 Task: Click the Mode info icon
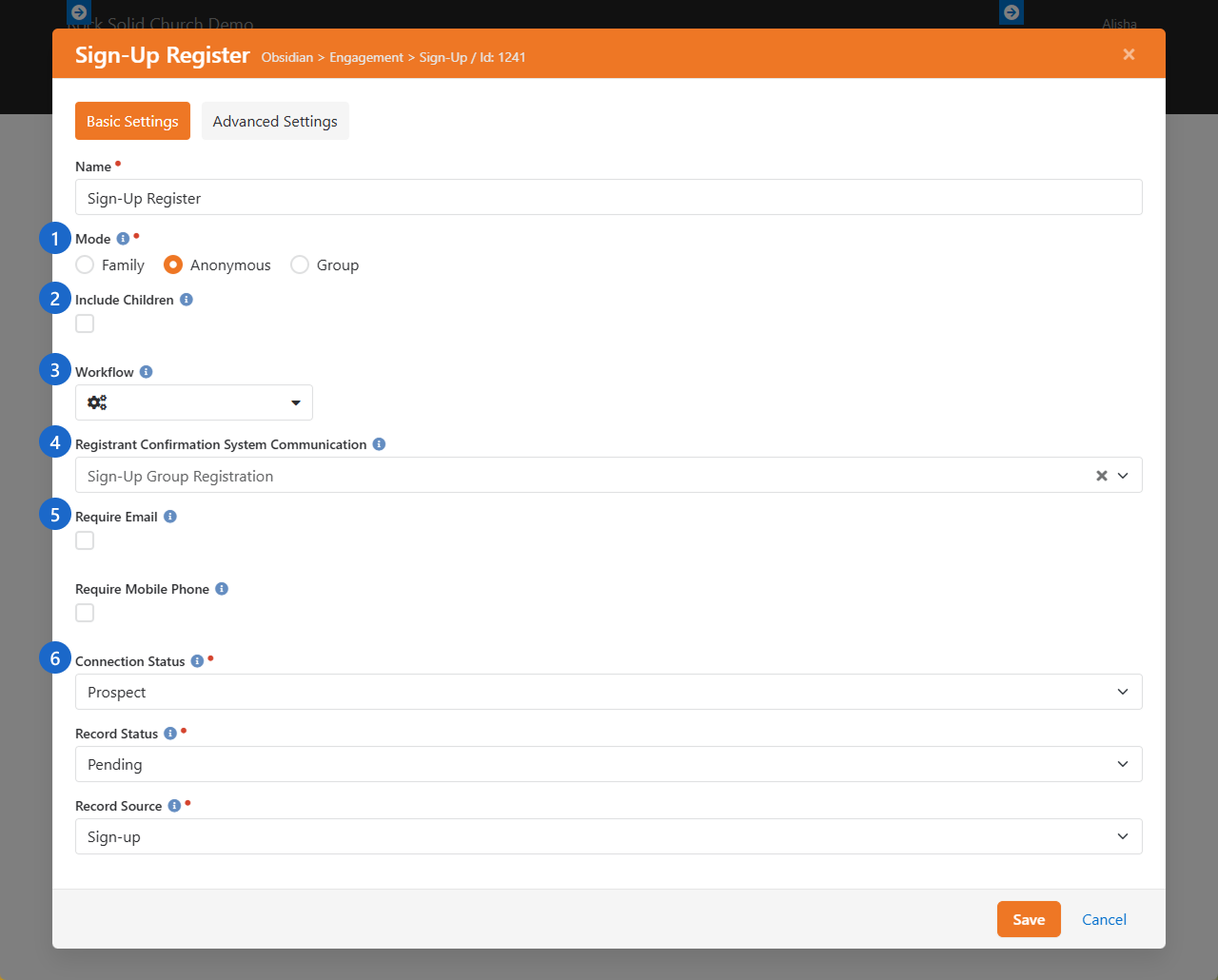(x=123, y=239)
